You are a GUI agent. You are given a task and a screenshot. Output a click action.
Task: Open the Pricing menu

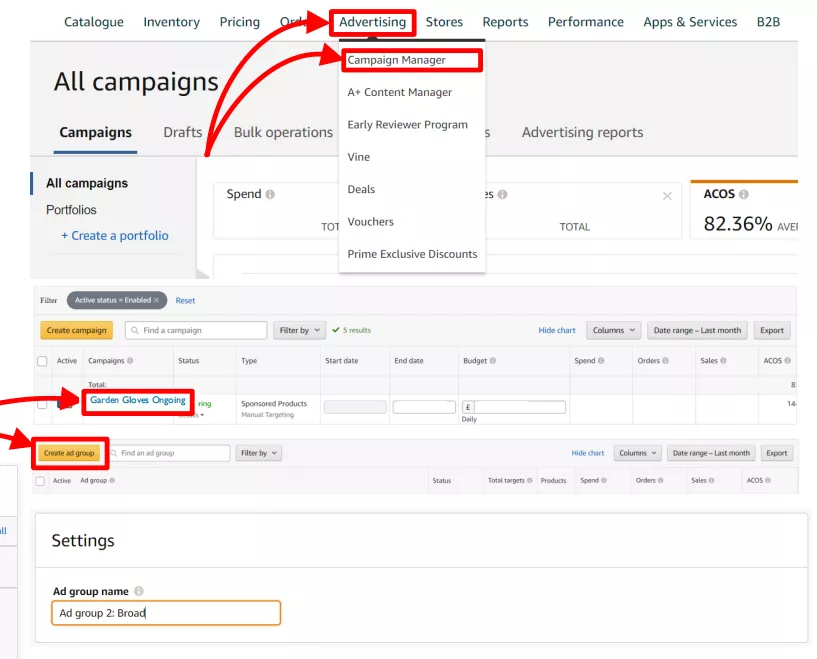[x=240, y=22]
